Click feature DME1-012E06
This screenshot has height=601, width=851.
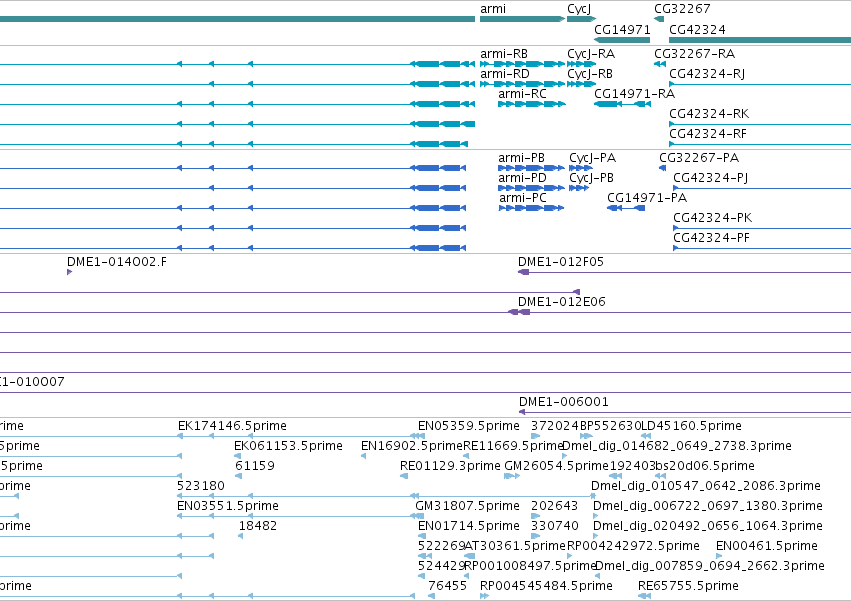562,302
